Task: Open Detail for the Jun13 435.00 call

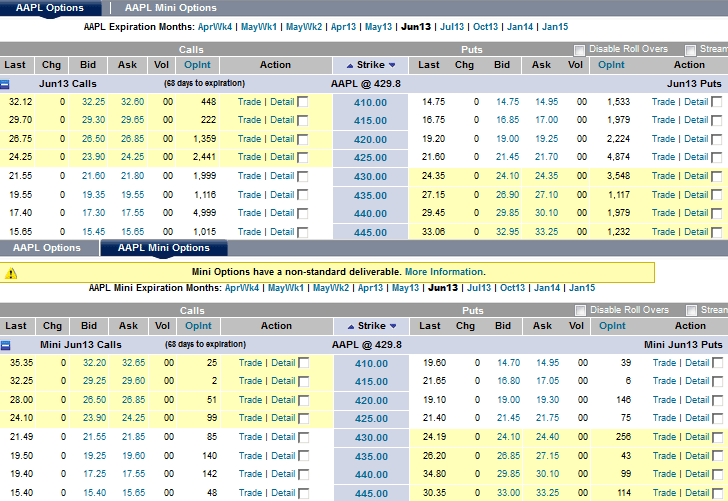Action: (x=282, y=195)
